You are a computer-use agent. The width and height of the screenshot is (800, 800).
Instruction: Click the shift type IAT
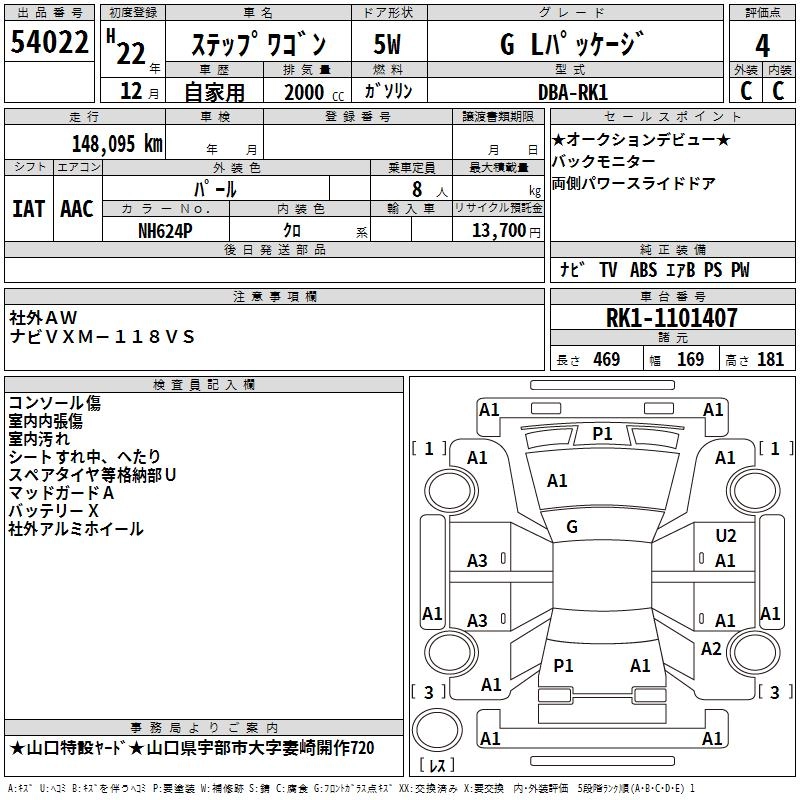click(29, 209)
